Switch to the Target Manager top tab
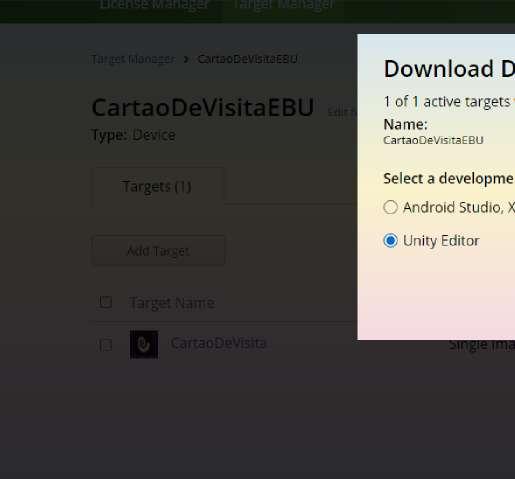Viewport: 515px width, 479px height. (283, 4)
